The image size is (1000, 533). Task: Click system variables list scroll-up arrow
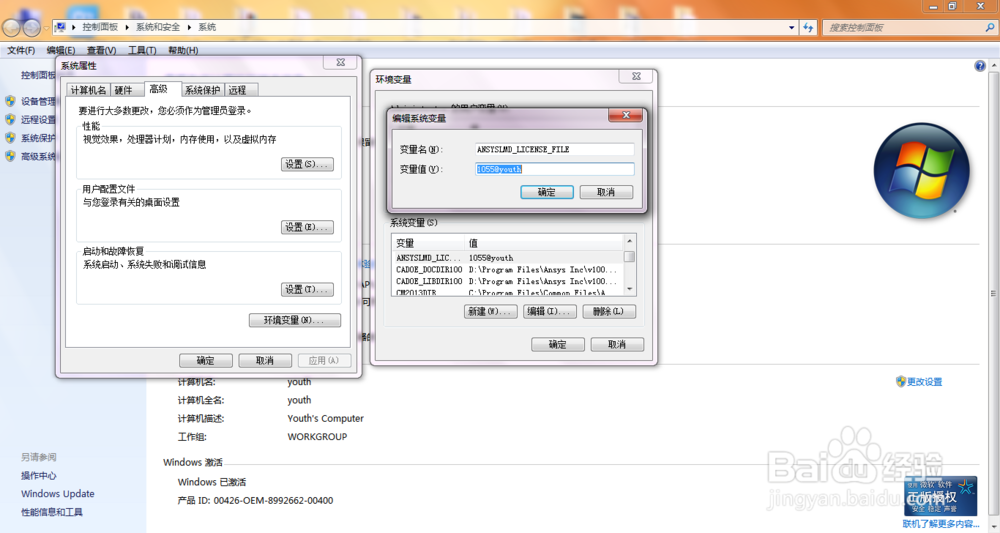[x=629, y=241]
